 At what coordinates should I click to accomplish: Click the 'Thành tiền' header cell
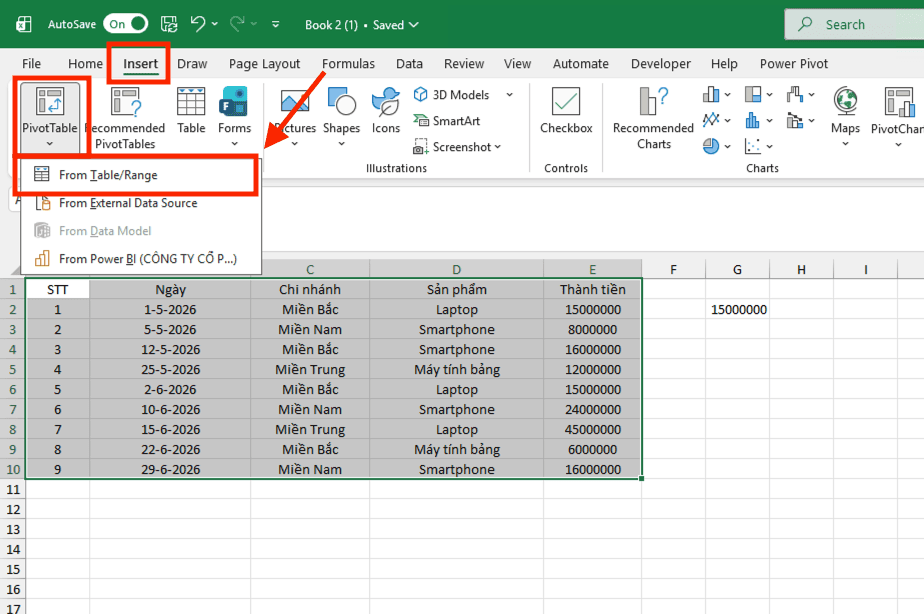click(x=592, y=289)
